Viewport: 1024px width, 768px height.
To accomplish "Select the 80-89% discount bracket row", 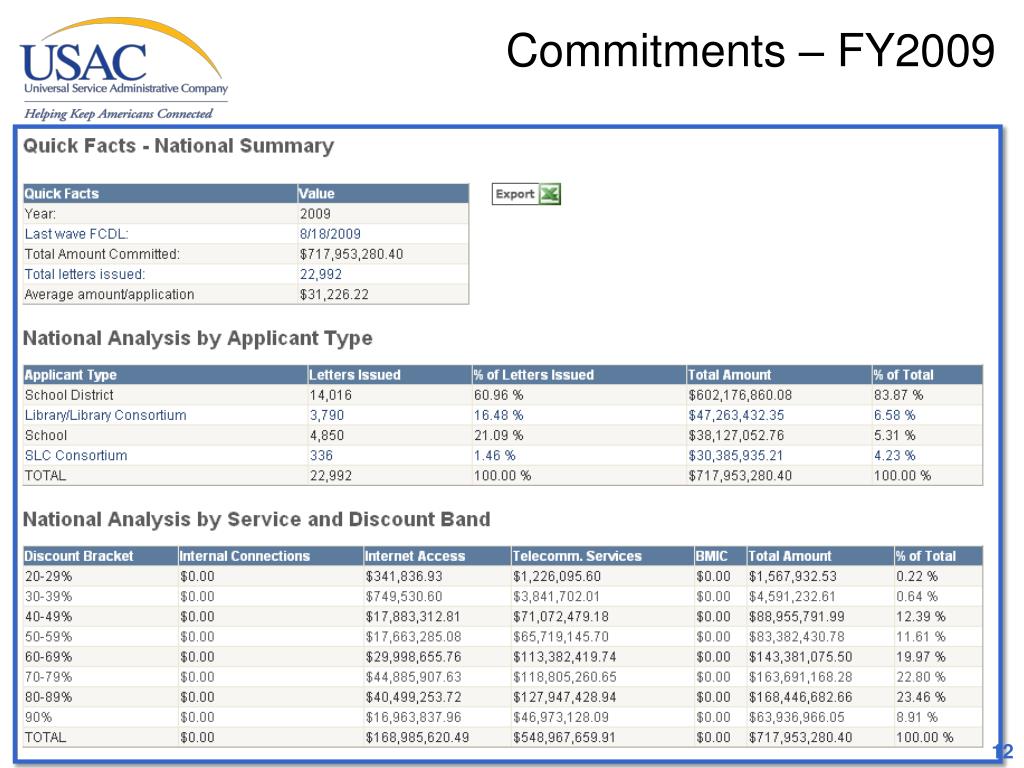I will (502, 697).
